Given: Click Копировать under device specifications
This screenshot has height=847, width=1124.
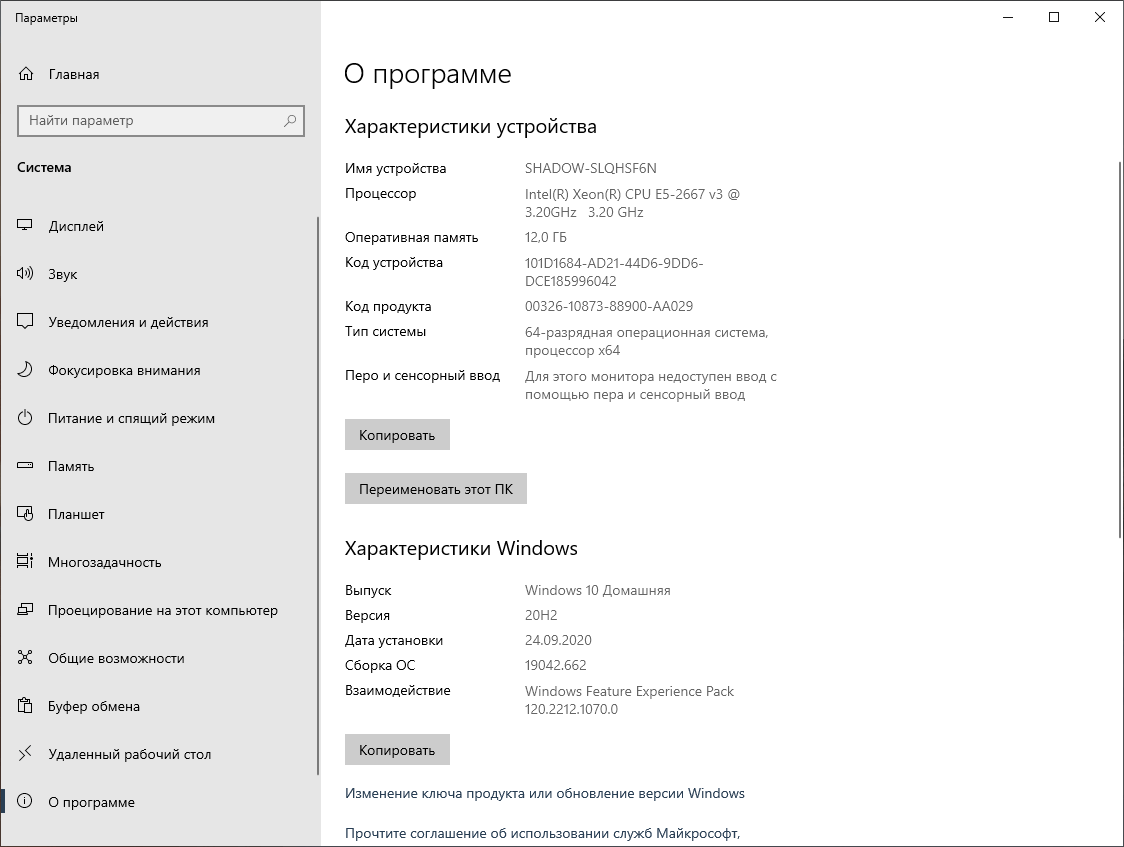Looking at the screenshot, I should (397, 434).
